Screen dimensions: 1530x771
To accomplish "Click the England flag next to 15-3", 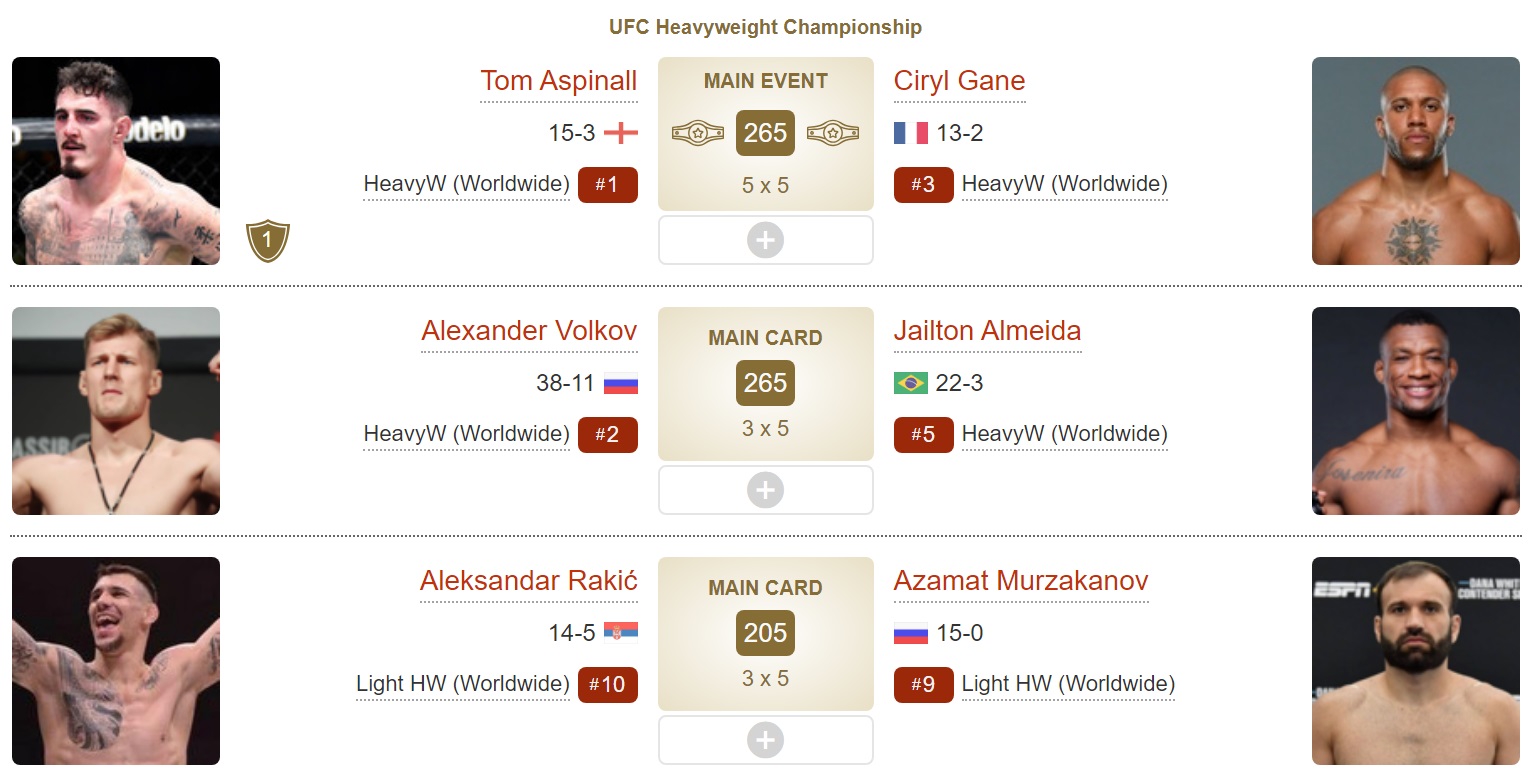I will [x=621, y=133].
